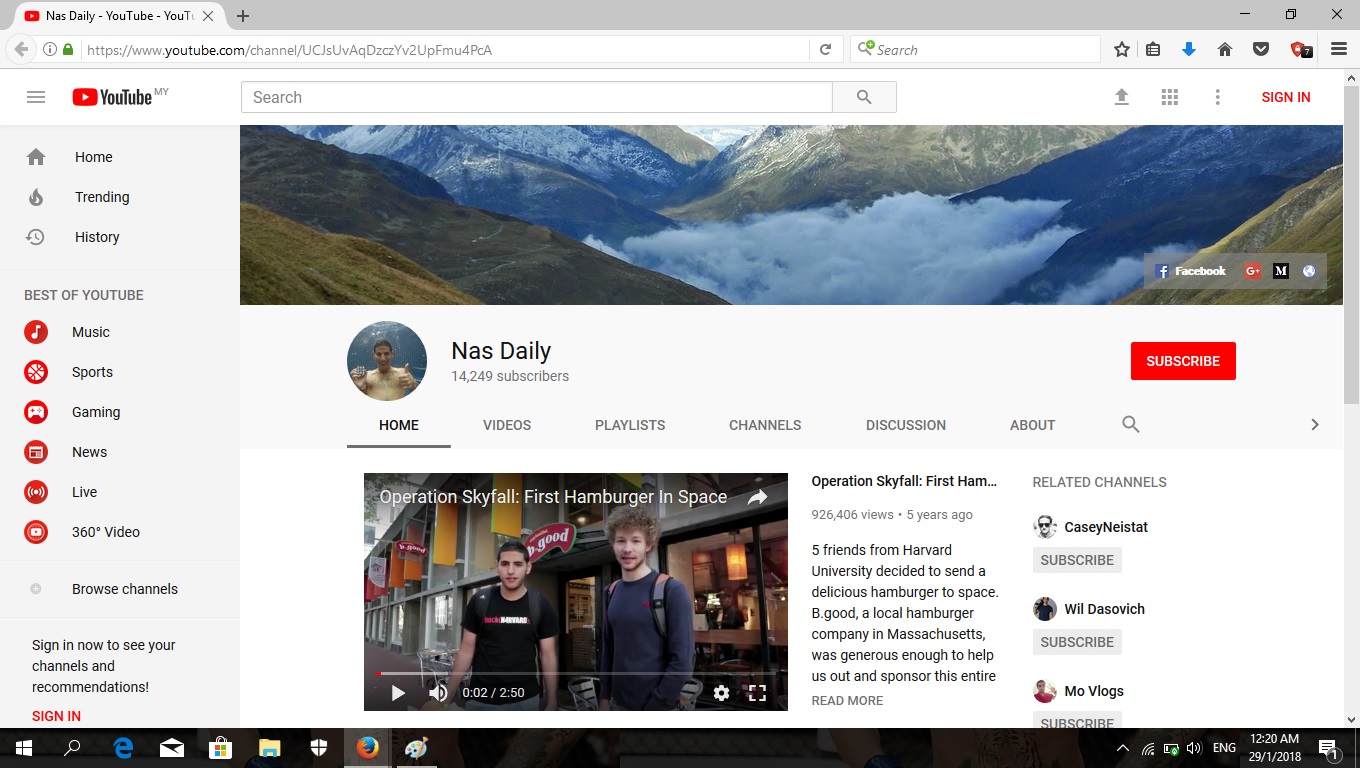Share the featured video
This screenshot has width=1360, height=768.
click(758, 497)
